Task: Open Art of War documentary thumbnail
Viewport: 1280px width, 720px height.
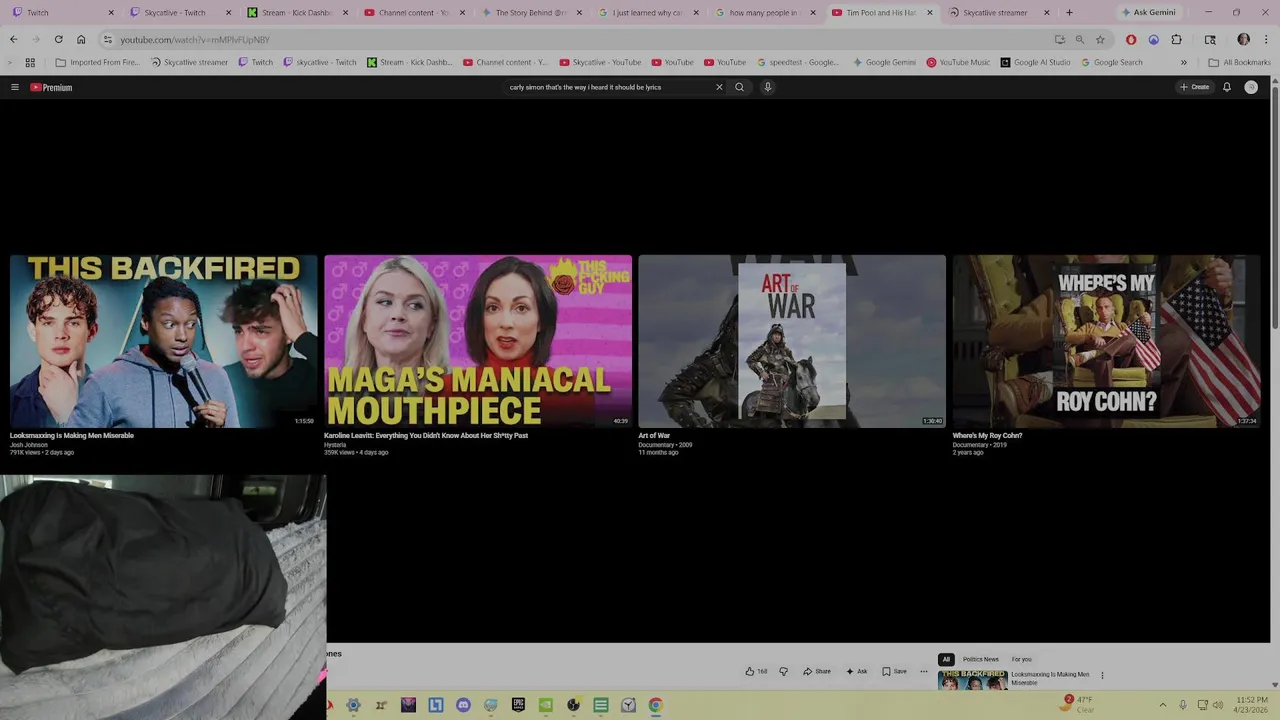Action: [x=792, y=341]
